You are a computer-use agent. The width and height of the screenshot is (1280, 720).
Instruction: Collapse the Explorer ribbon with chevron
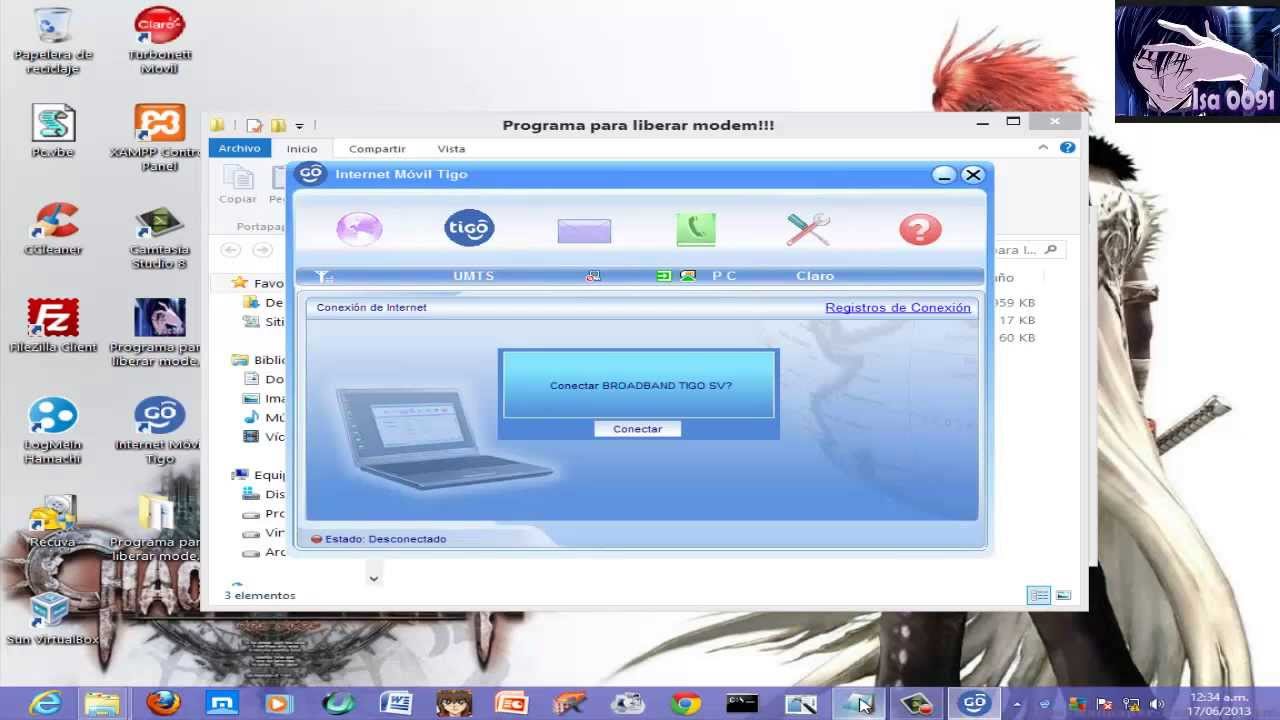tap(1043, 148)
